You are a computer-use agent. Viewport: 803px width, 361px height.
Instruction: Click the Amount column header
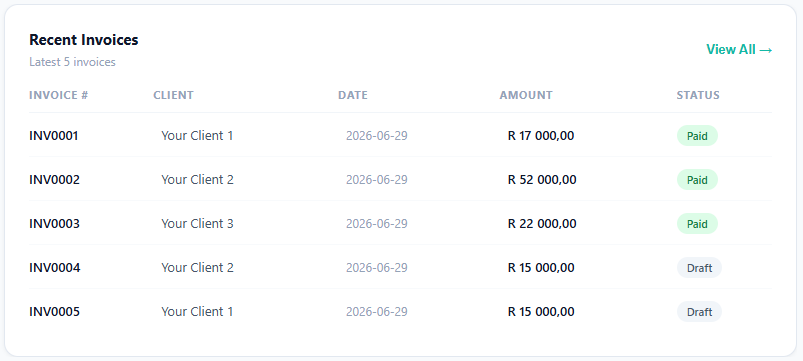tap(526, 95)
